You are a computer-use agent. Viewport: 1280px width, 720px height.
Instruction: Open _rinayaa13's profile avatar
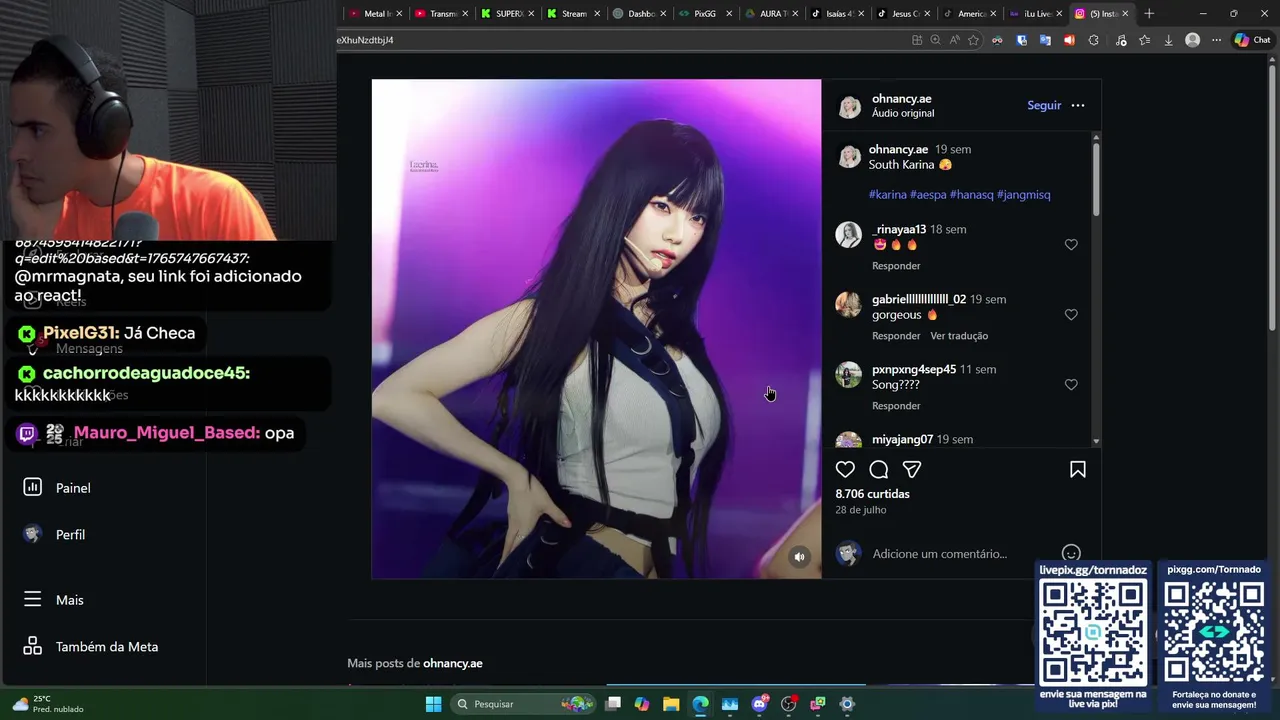(x=848, y=234)
